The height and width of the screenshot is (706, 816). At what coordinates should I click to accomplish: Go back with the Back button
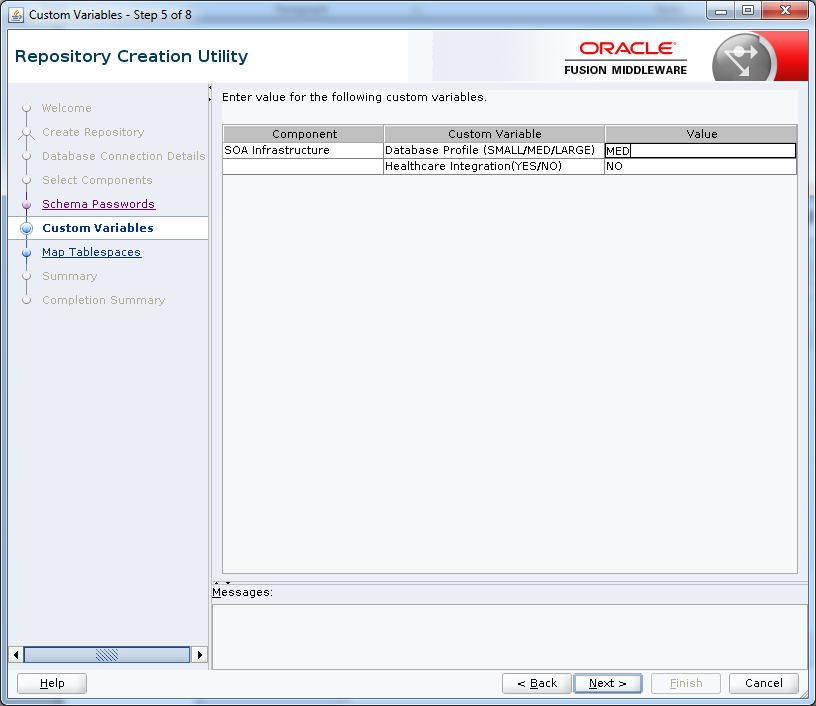tap(537, 683)
